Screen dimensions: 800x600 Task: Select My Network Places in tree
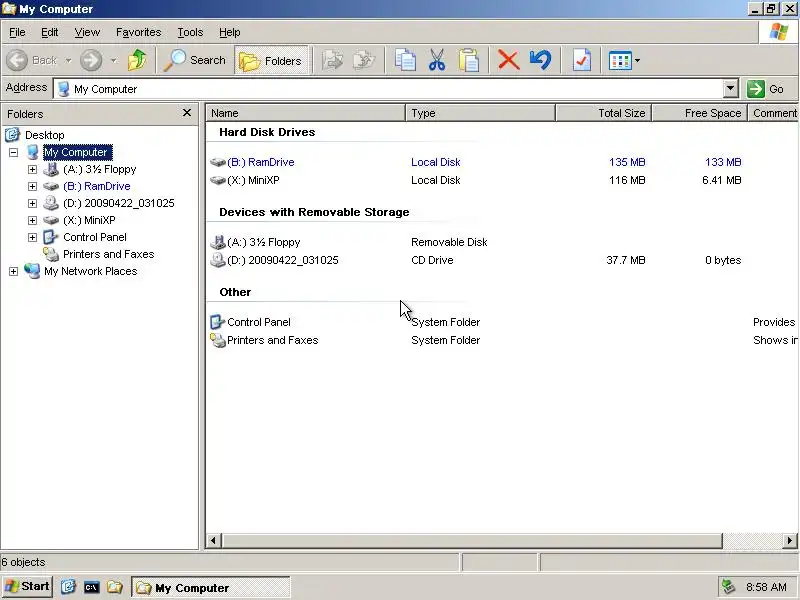[x=90, y=271]
